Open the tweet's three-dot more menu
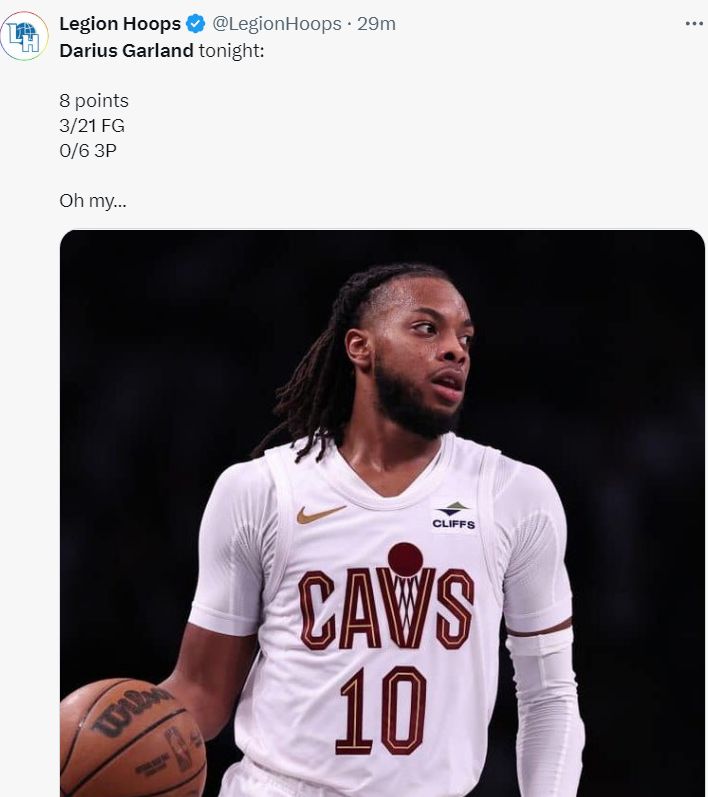The image size is (708, 797). click(694, 24)
